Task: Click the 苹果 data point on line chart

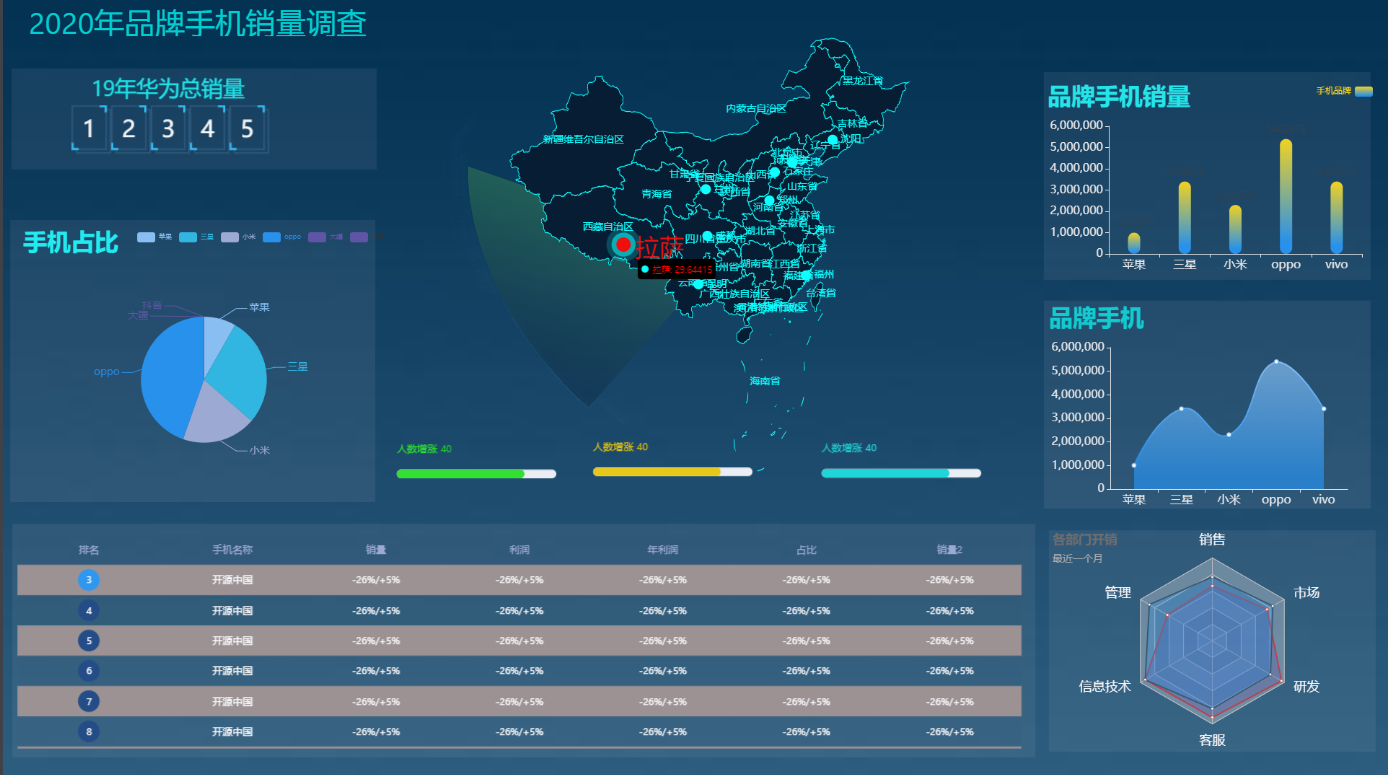Action: 1133,465
